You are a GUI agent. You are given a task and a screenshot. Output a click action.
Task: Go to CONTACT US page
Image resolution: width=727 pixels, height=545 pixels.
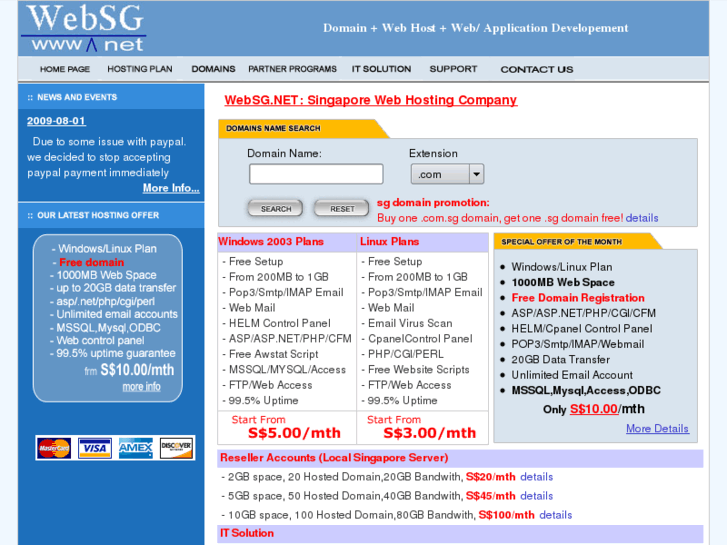point(537,70)
